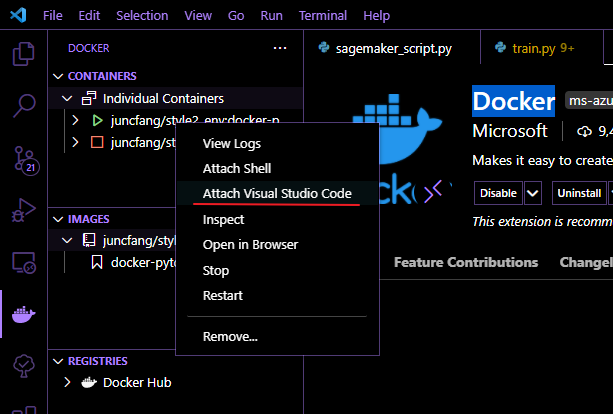The image size is (613, 414).
Task: Click Python icon on train.py tab
Action: [x=500, y=48]
